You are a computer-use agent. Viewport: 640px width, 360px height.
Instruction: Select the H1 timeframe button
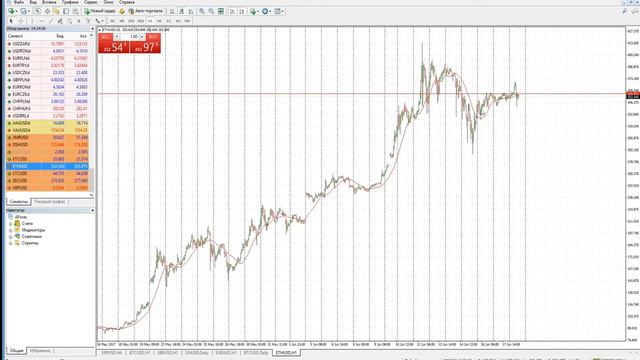point(150,21)
